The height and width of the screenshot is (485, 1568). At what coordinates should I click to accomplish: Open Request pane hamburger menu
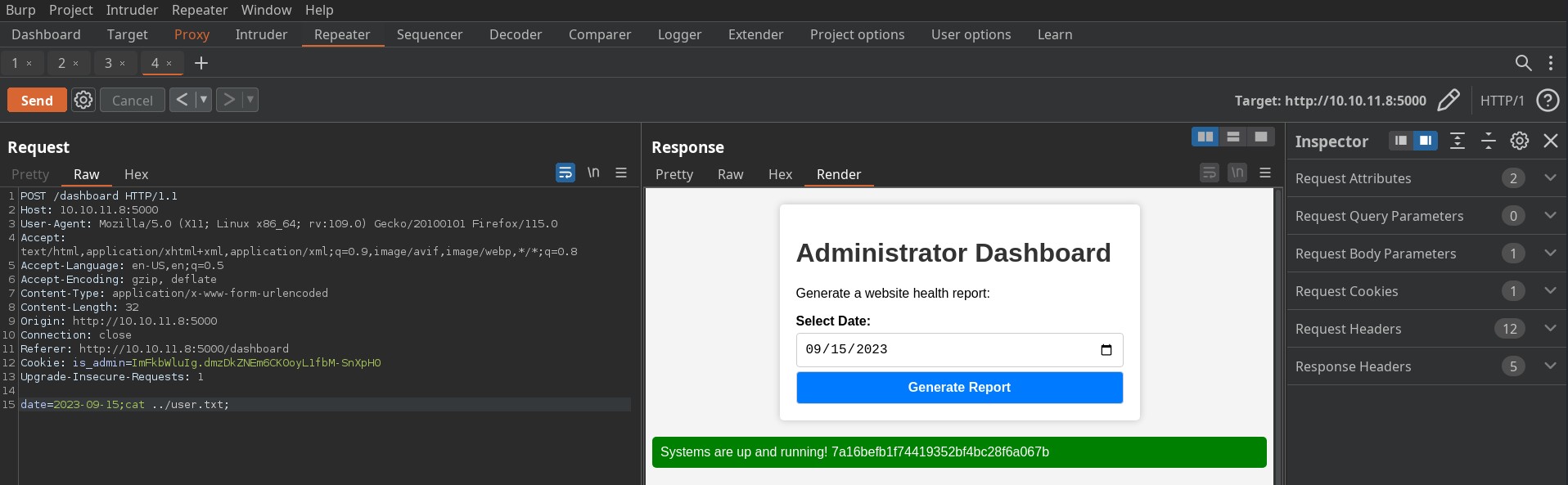tap(621, 173)
